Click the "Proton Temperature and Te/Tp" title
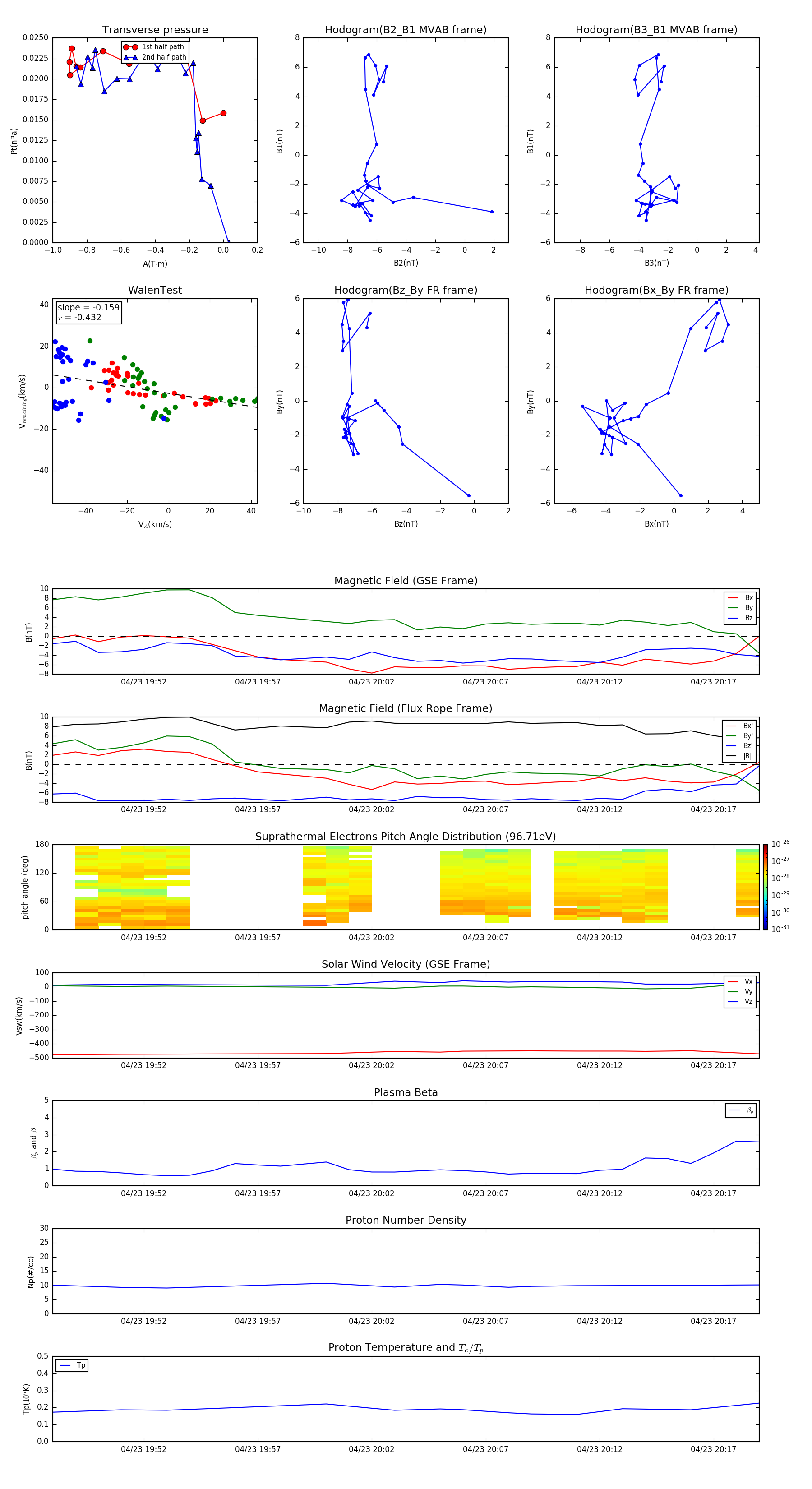812x1489 pixels. (406, 1348)
